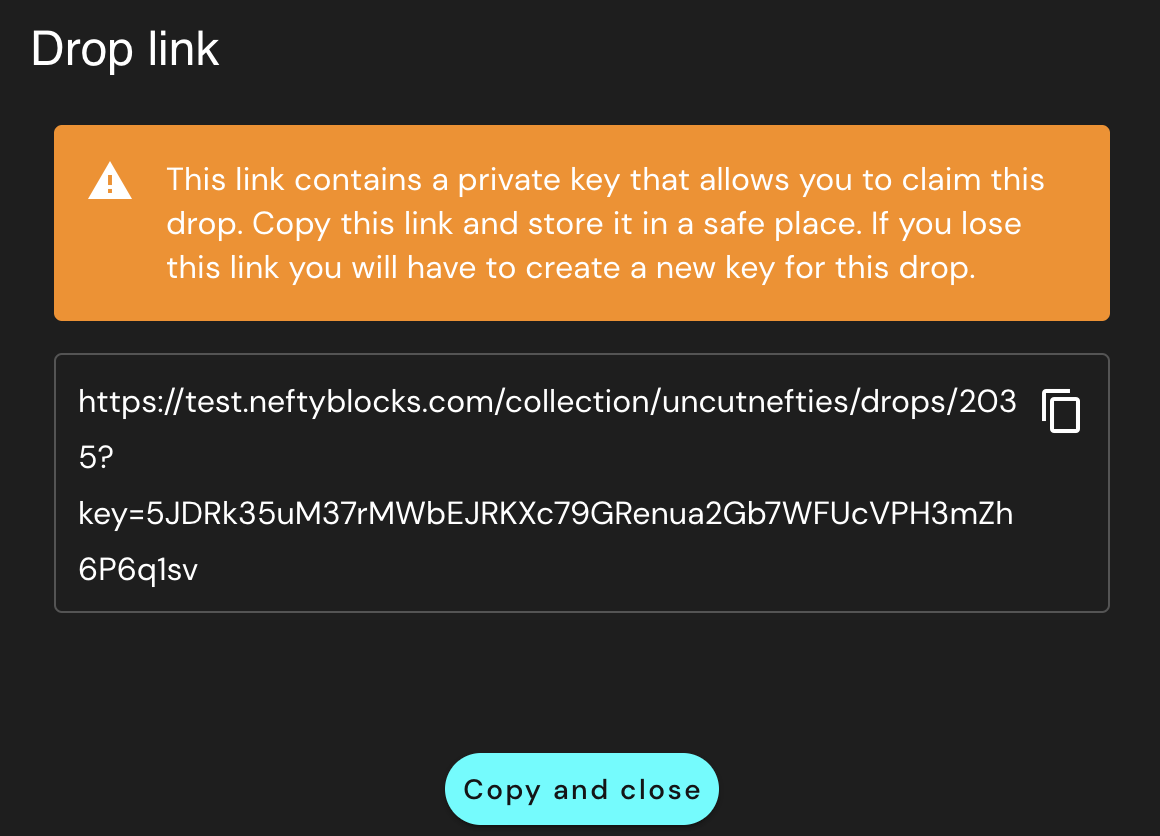Click the word "close" on the cyan button
The image size is (1160, 836).
[x=660, y=790]
